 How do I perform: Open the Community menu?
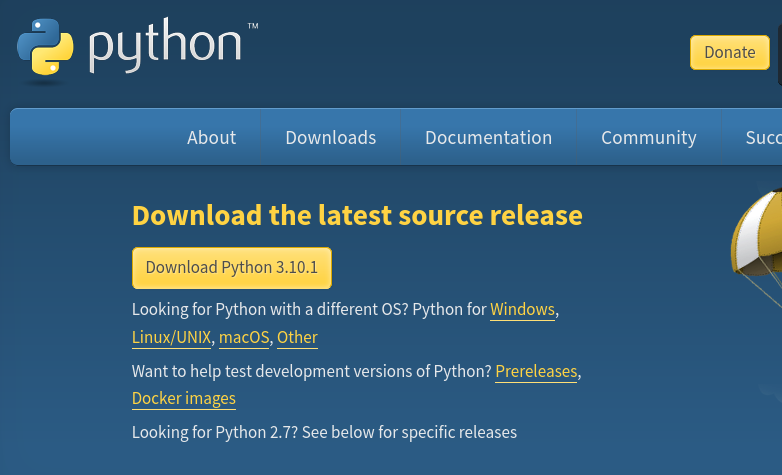649,137
